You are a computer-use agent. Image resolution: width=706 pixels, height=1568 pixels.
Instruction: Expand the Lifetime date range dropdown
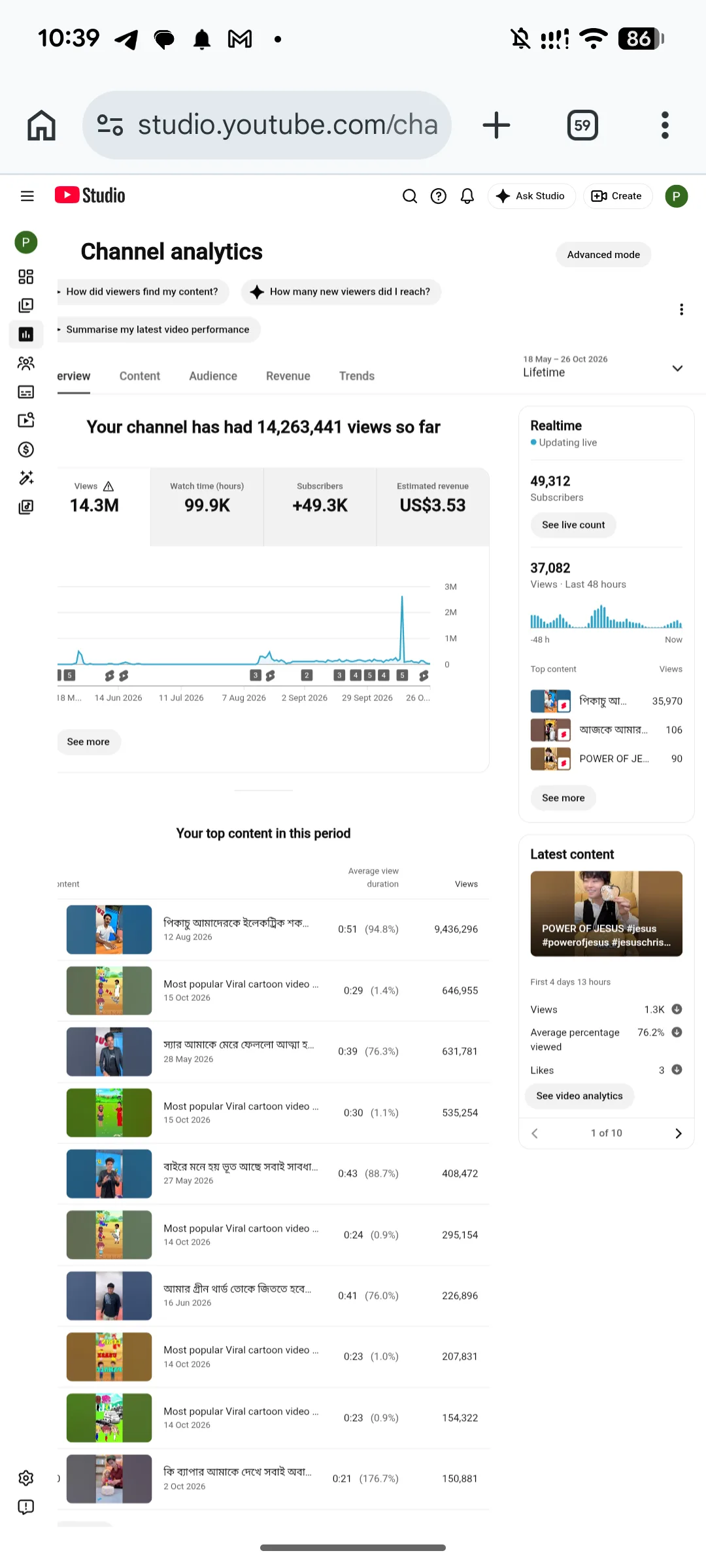603,367
